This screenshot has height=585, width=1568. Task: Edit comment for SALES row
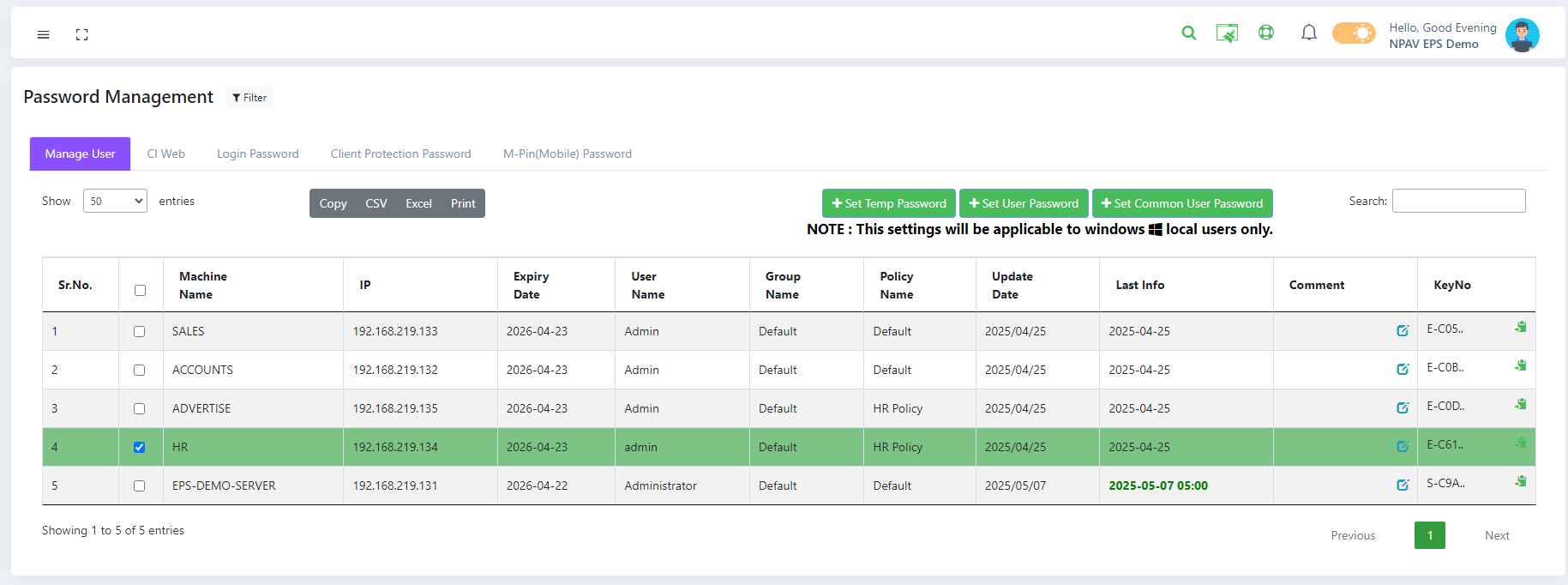(x=1403, y=330)
